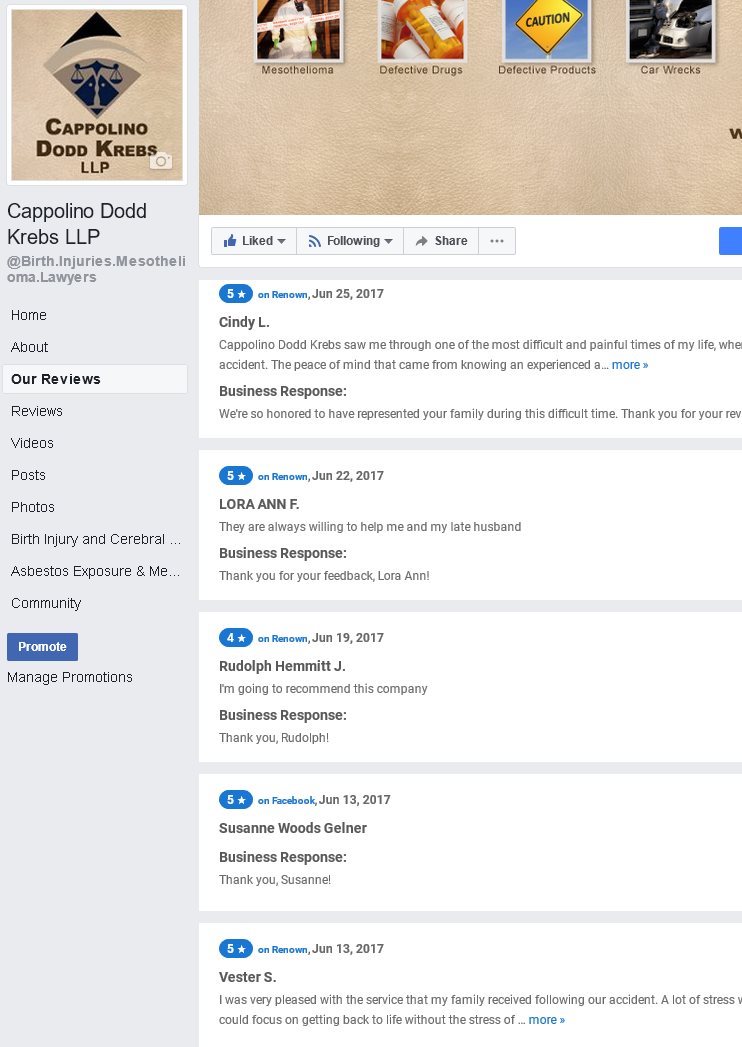
Task: Go to Posts section
Action: (28, 475)
